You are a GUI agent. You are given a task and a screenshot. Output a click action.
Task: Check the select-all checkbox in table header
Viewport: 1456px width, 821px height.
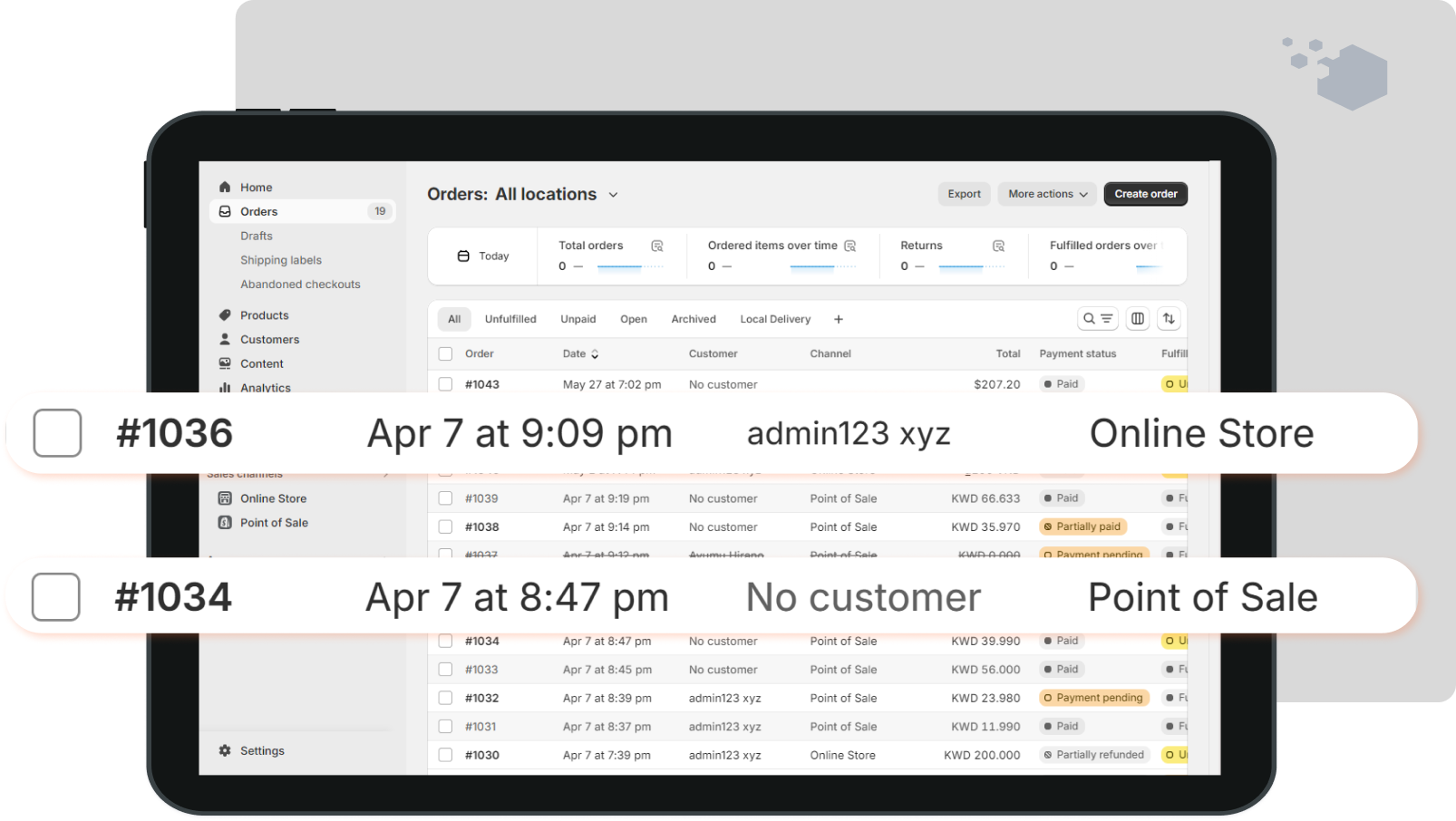(445, 353)
